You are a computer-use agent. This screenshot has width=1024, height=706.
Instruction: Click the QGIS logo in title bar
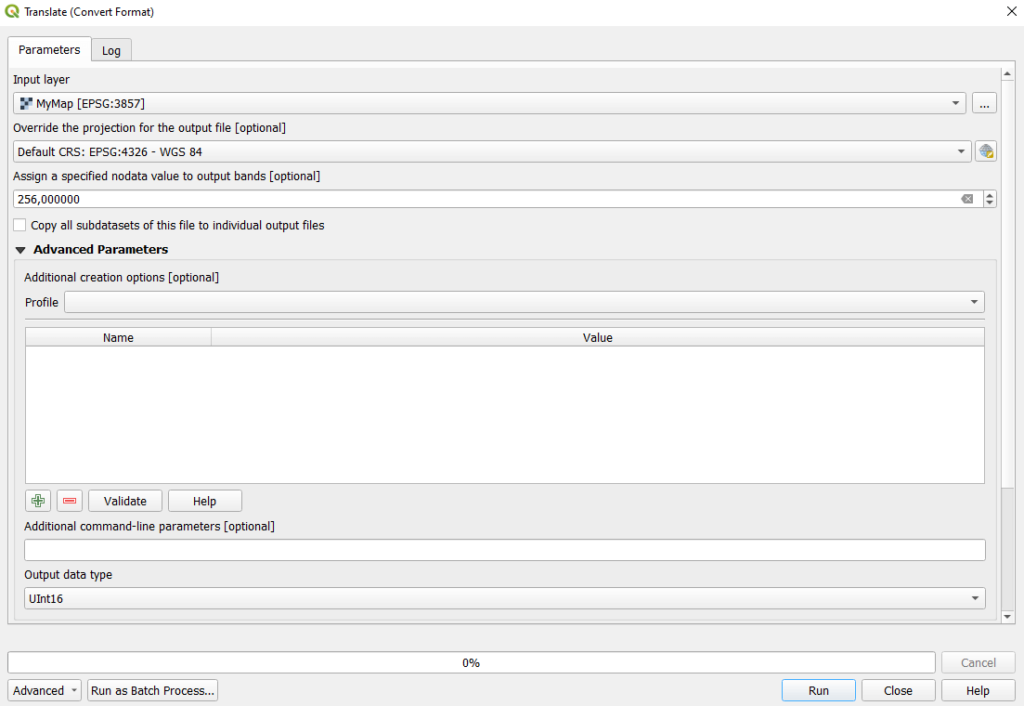click(x=12, y=12)
